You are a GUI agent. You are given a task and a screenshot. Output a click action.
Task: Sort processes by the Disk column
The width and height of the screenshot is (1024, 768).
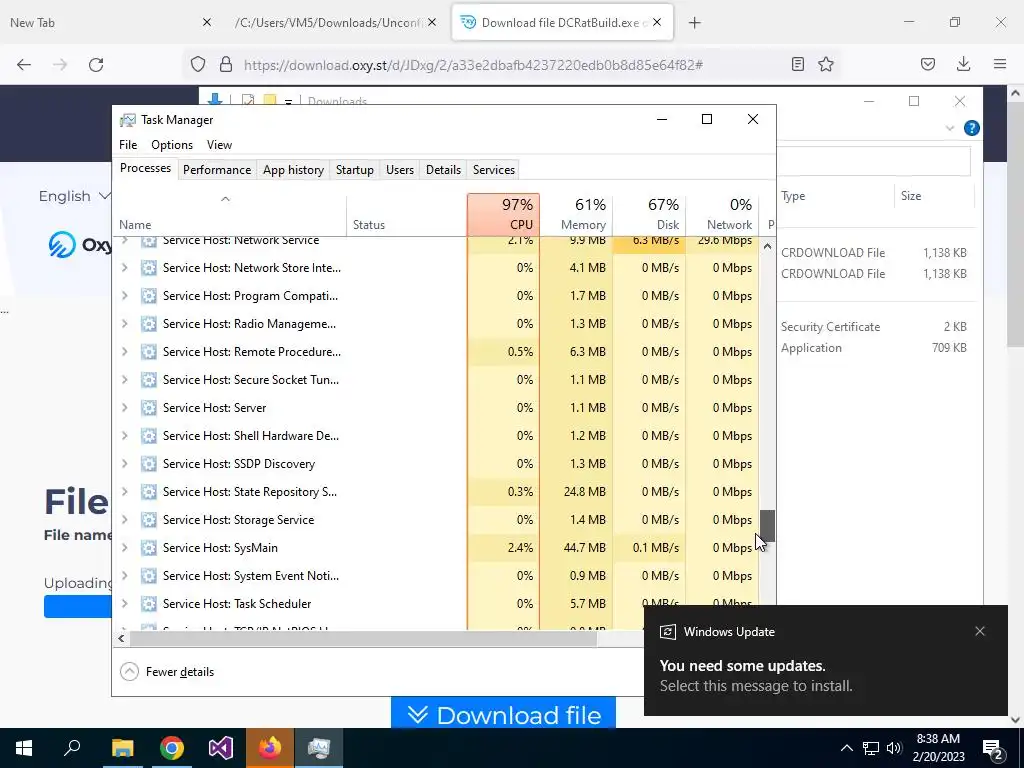click(x=649, y=214)
